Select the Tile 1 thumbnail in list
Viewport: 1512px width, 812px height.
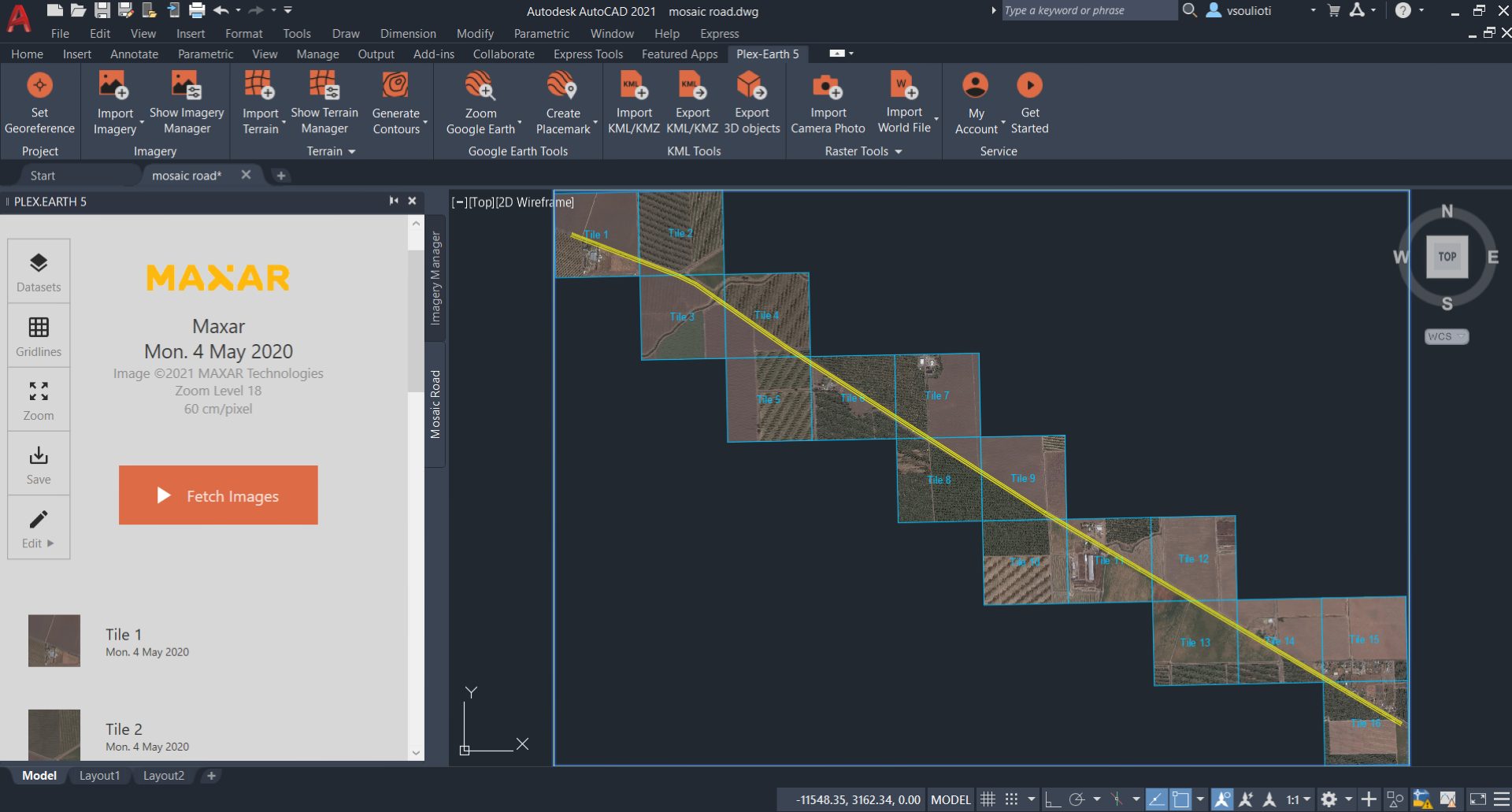54,641
